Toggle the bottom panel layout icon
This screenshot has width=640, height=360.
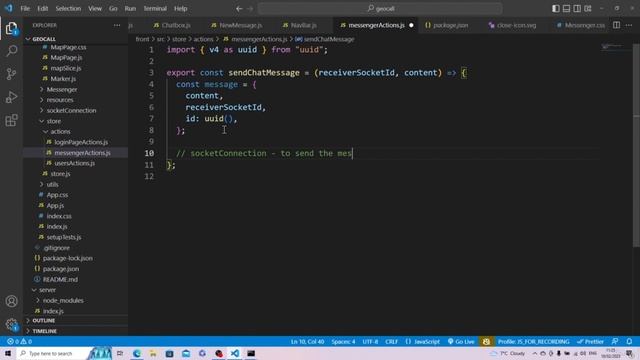567,9
